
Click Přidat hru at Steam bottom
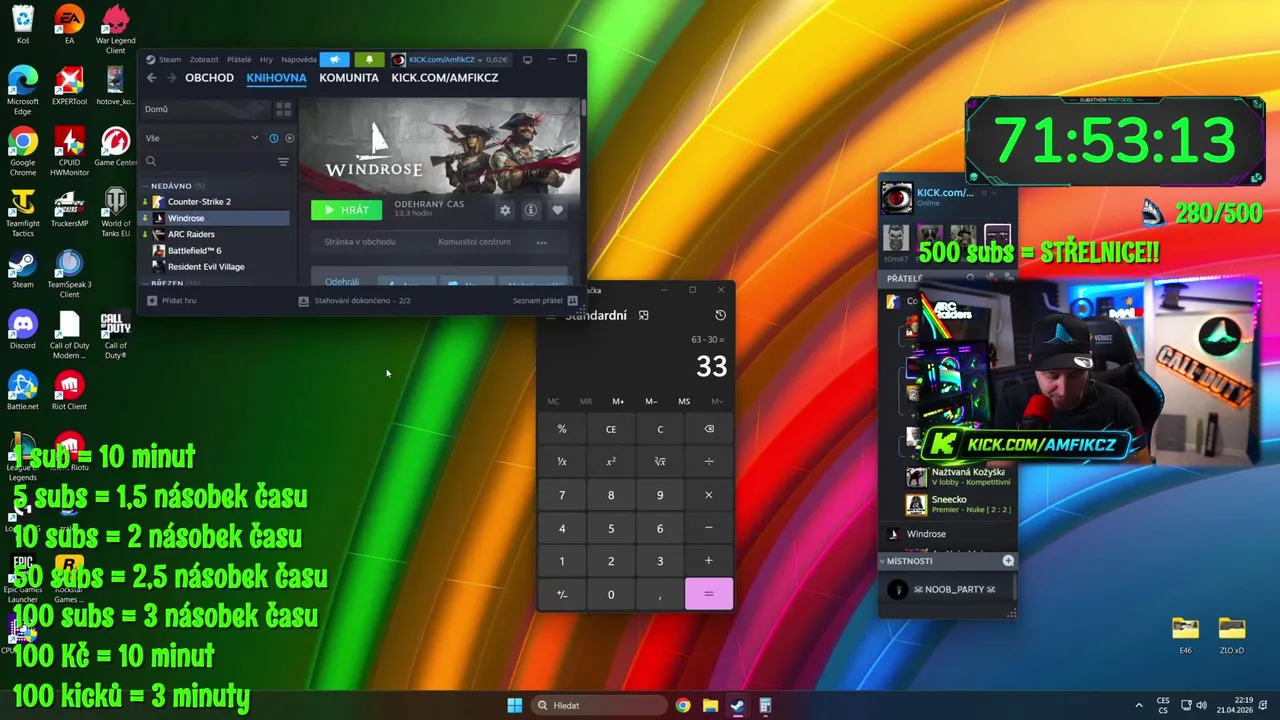tap(172, 300)
